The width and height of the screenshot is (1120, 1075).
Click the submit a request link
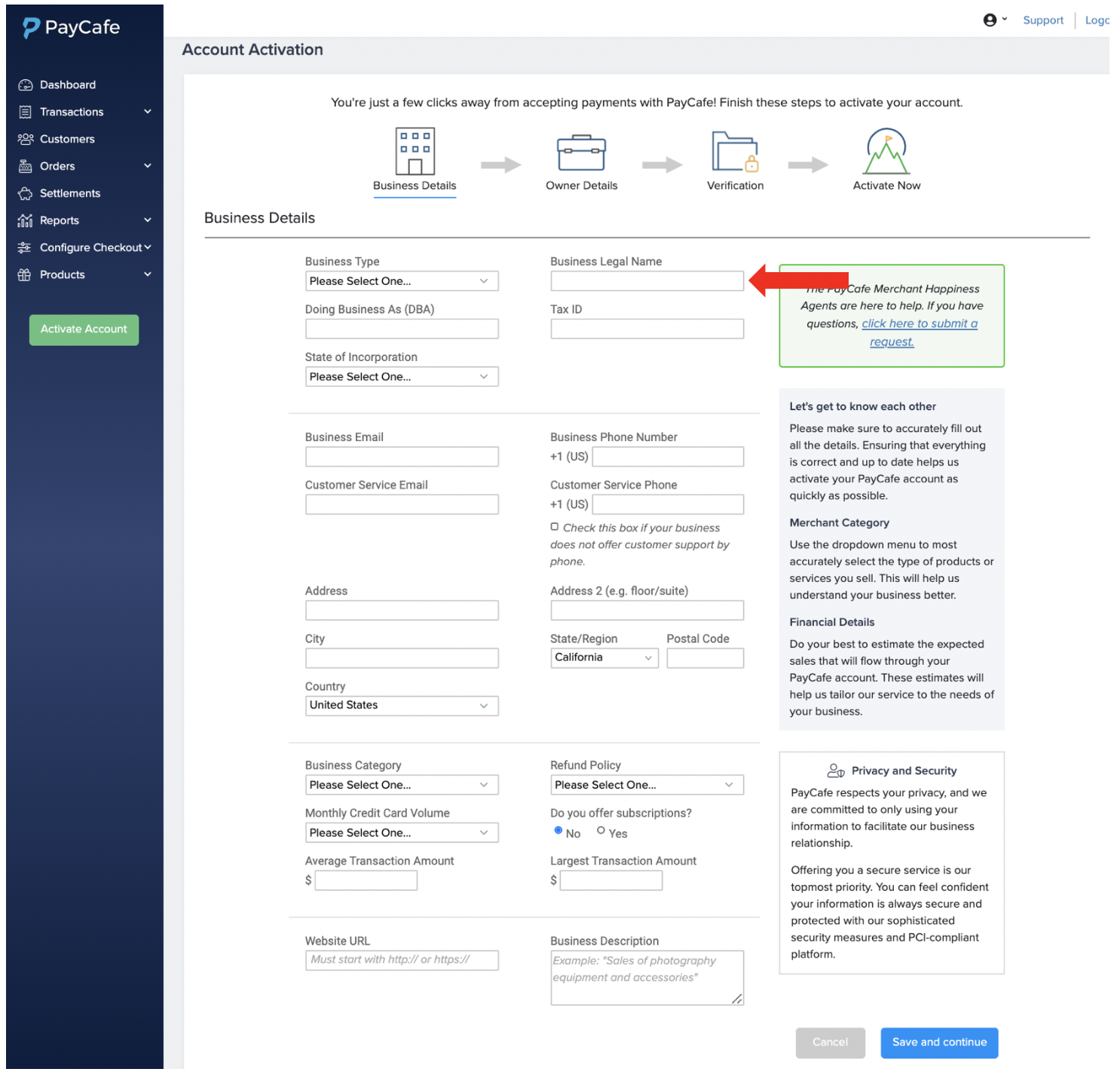click(x=920, y=333)
